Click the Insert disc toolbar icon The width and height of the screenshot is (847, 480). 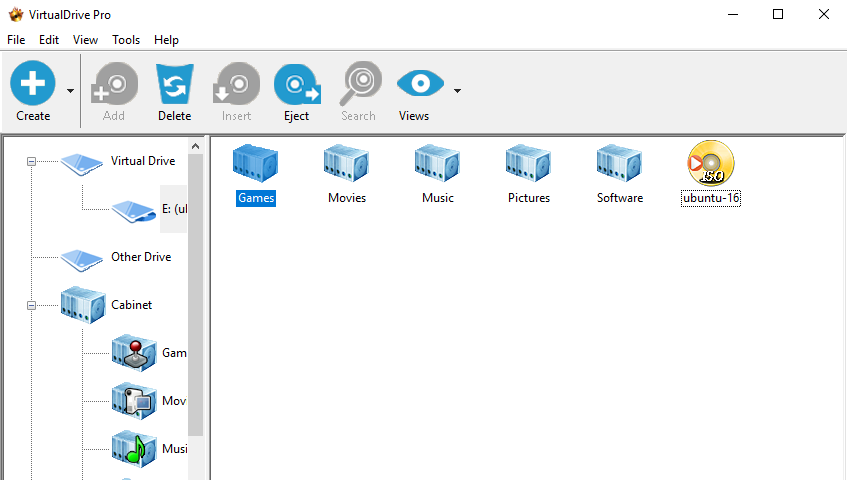pos(236,83)
